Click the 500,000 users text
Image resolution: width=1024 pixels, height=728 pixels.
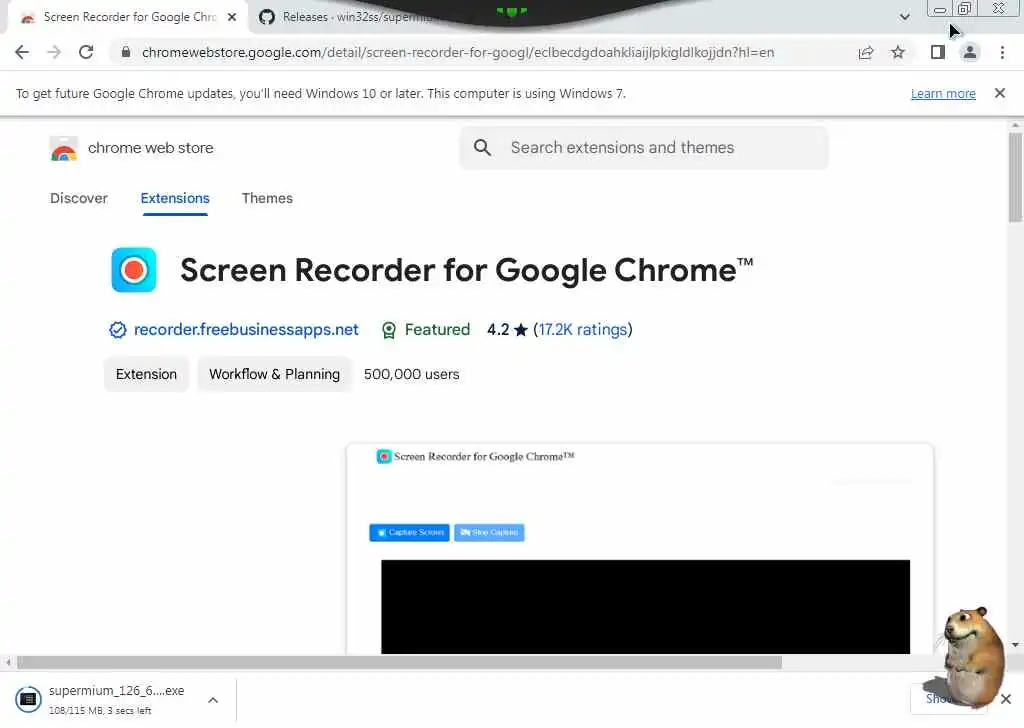point(411,374)
